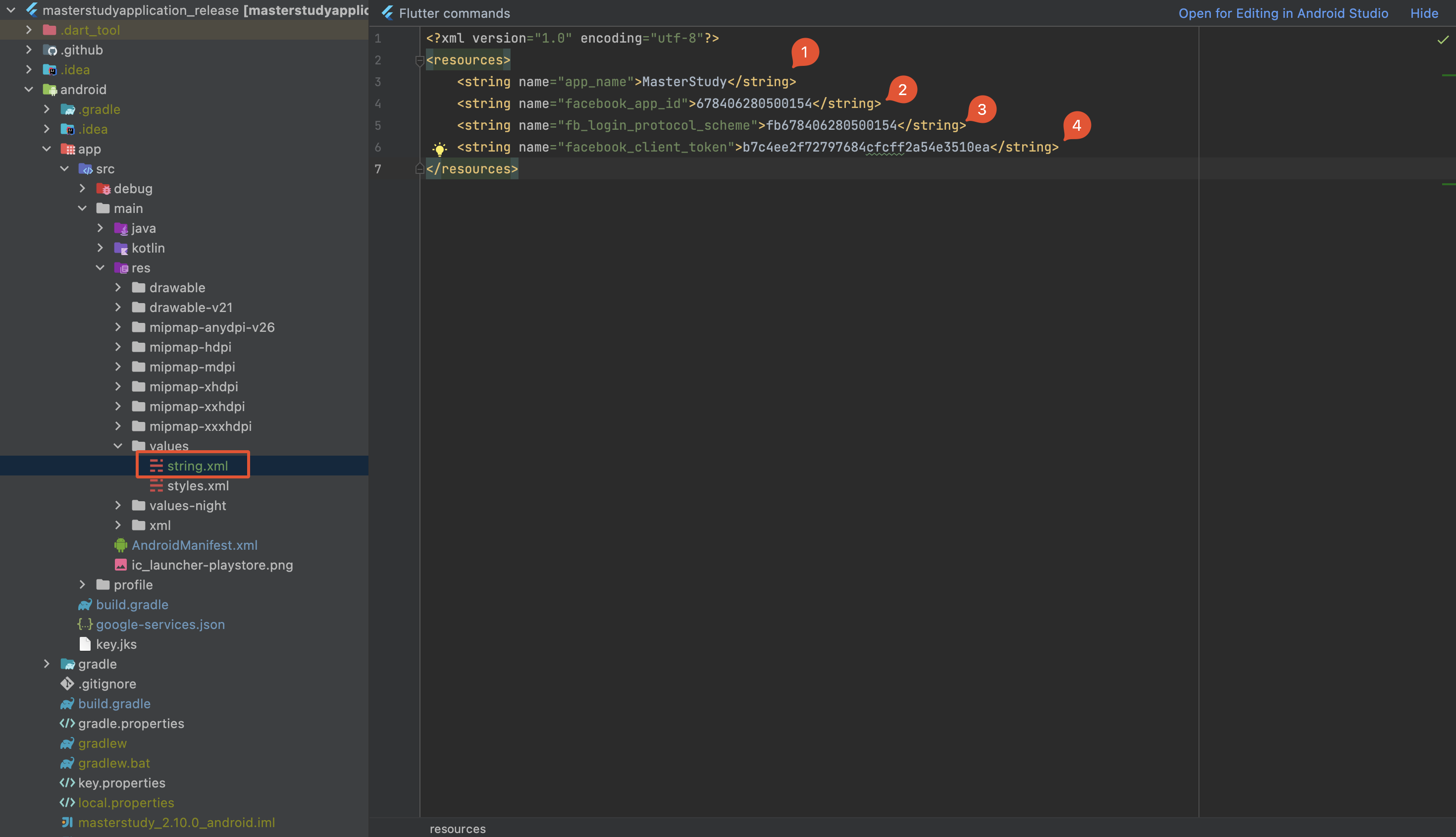Screen dimensions: 1456x837
Task: Select key.properties file in tree
Action: (121, 783)
